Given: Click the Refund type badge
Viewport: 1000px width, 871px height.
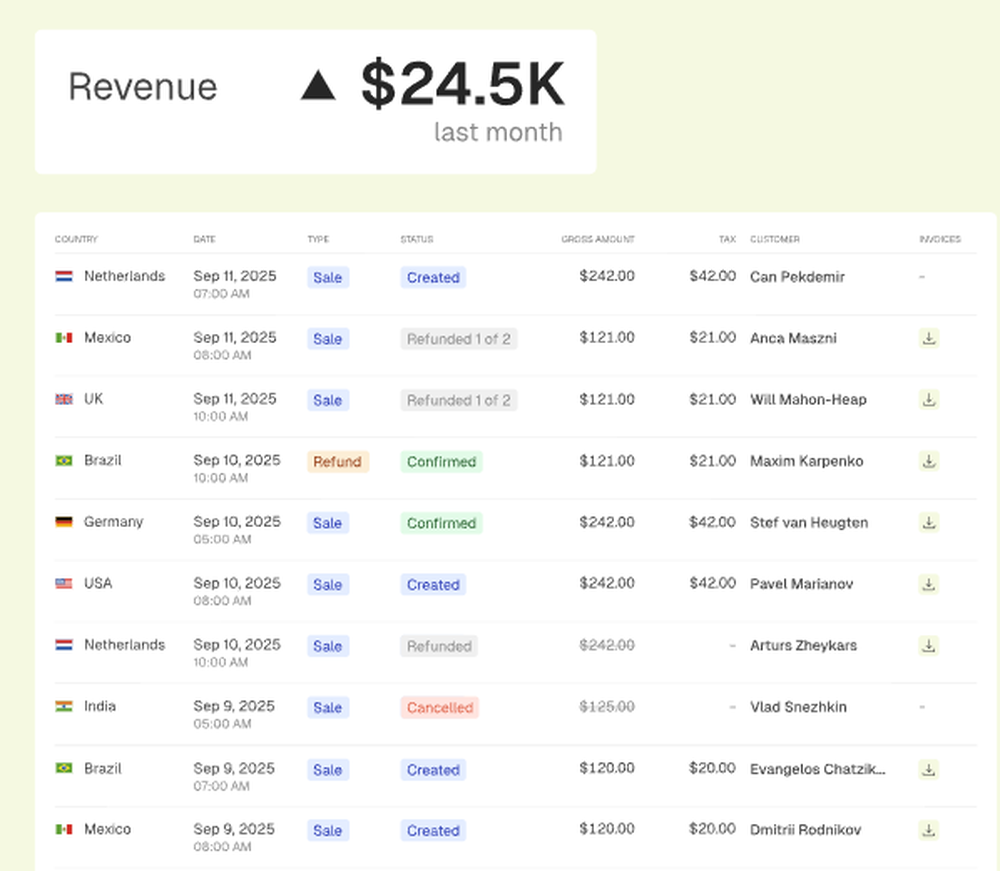Looking at the screenshot, I should point(337,462).
